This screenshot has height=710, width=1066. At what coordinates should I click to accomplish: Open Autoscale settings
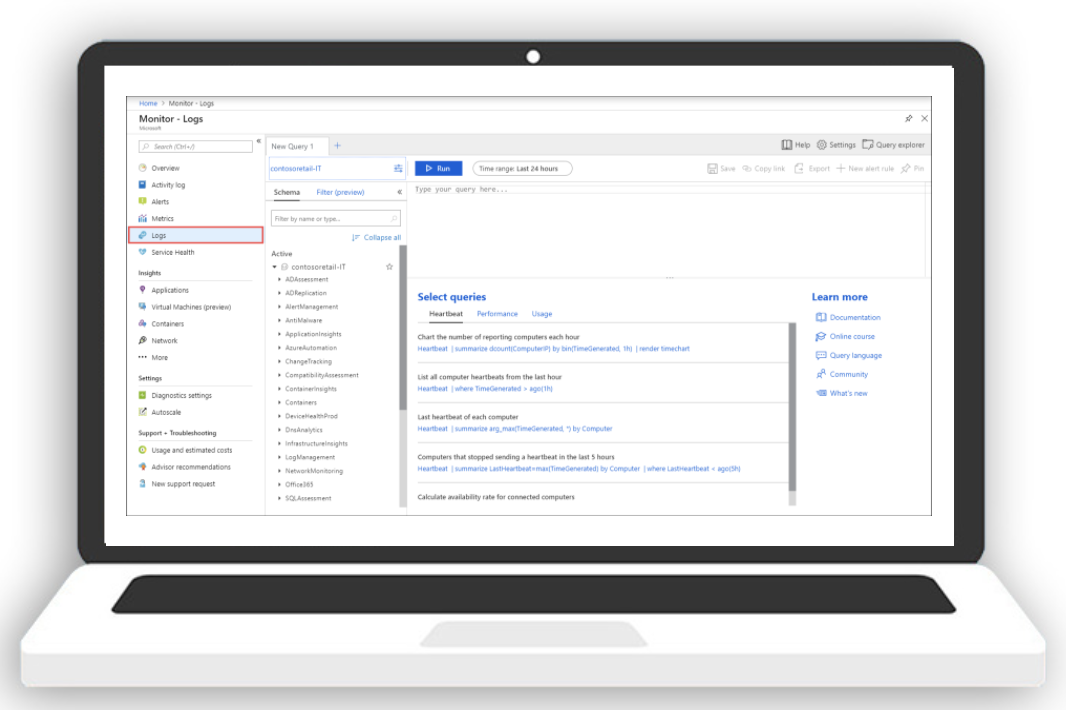coord(166,413)
